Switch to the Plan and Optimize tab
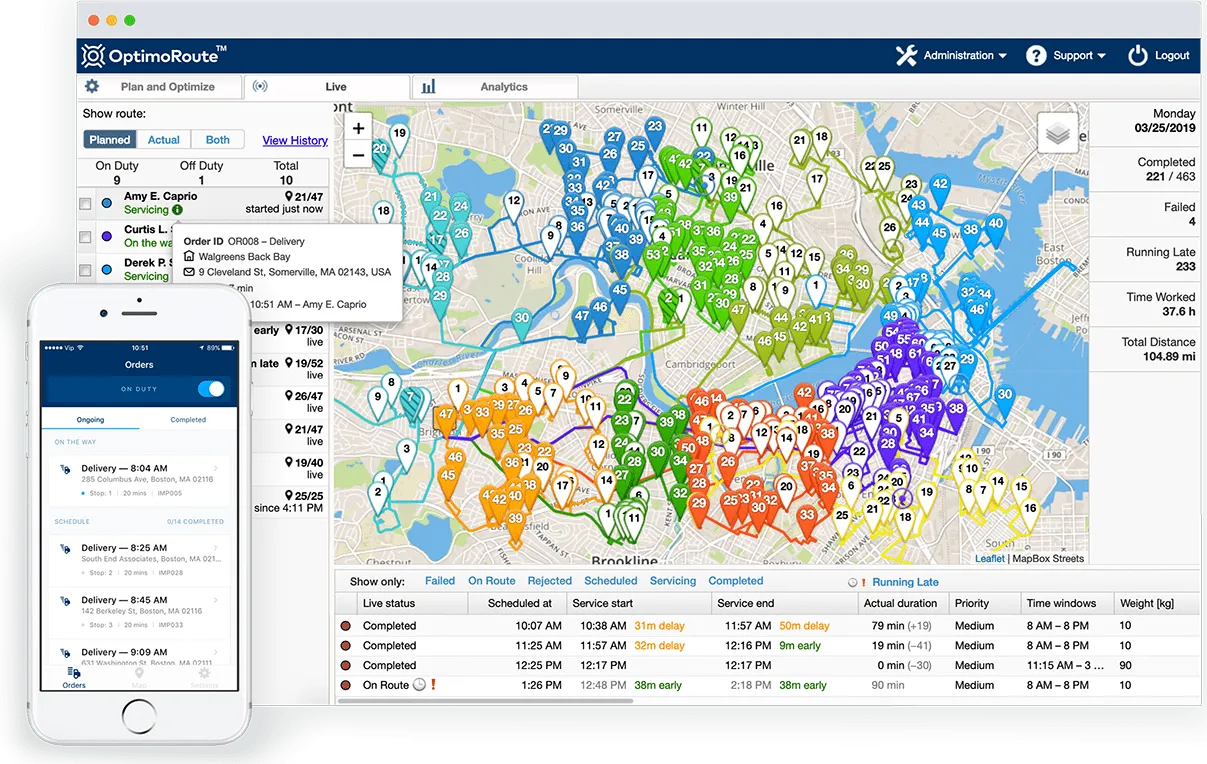Screen dimensions: 1207x764 (160, 87)
